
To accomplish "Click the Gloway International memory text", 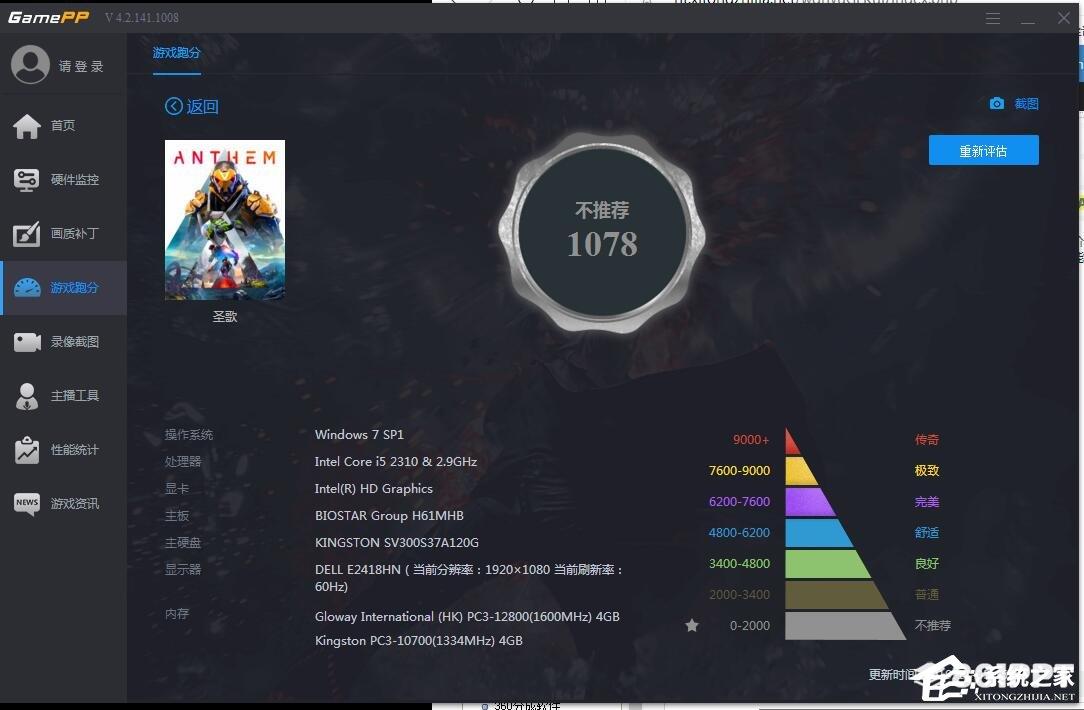I will click(x=467, y=617).
